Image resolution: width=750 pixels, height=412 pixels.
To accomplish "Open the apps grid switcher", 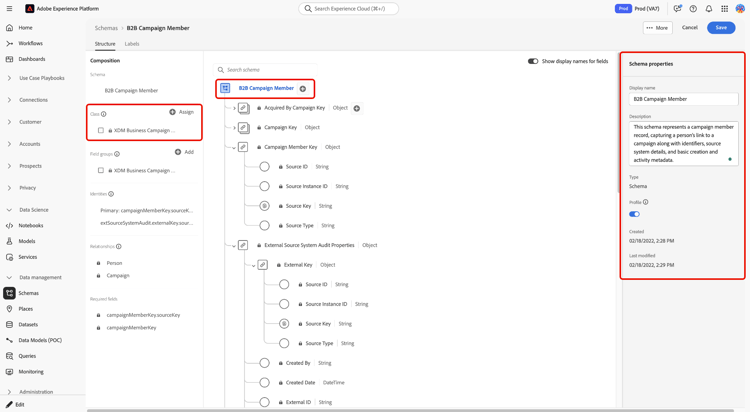I will coord(725,9).
